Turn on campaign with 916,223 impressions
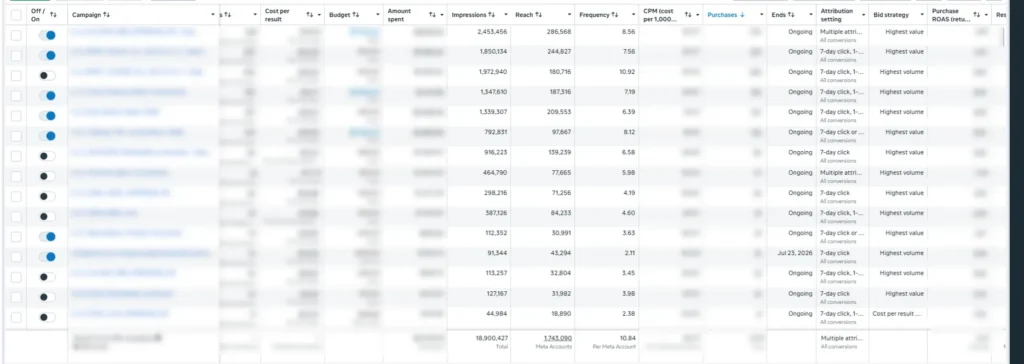Viewport: 1024px width, 364px height. (x=47, y=156)
